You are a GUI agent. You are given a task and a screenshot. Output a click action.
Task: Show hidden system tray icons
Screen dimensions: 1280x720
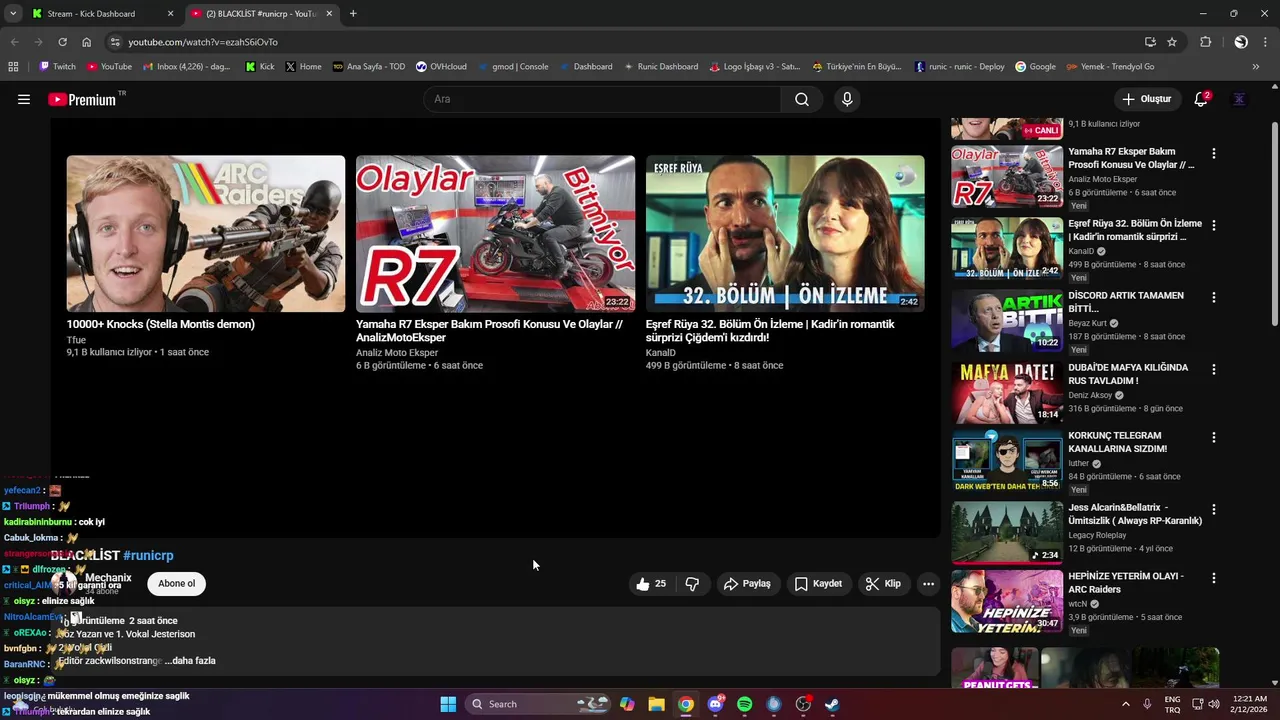coord(1125,704)
